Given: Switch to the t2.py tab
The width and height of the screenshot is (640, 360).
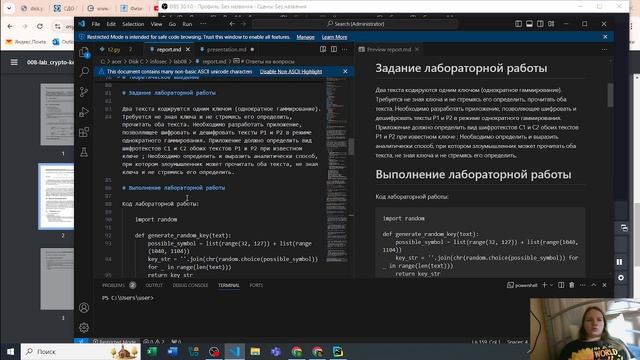Looking at the screenshot, I should tap(114, 49).
